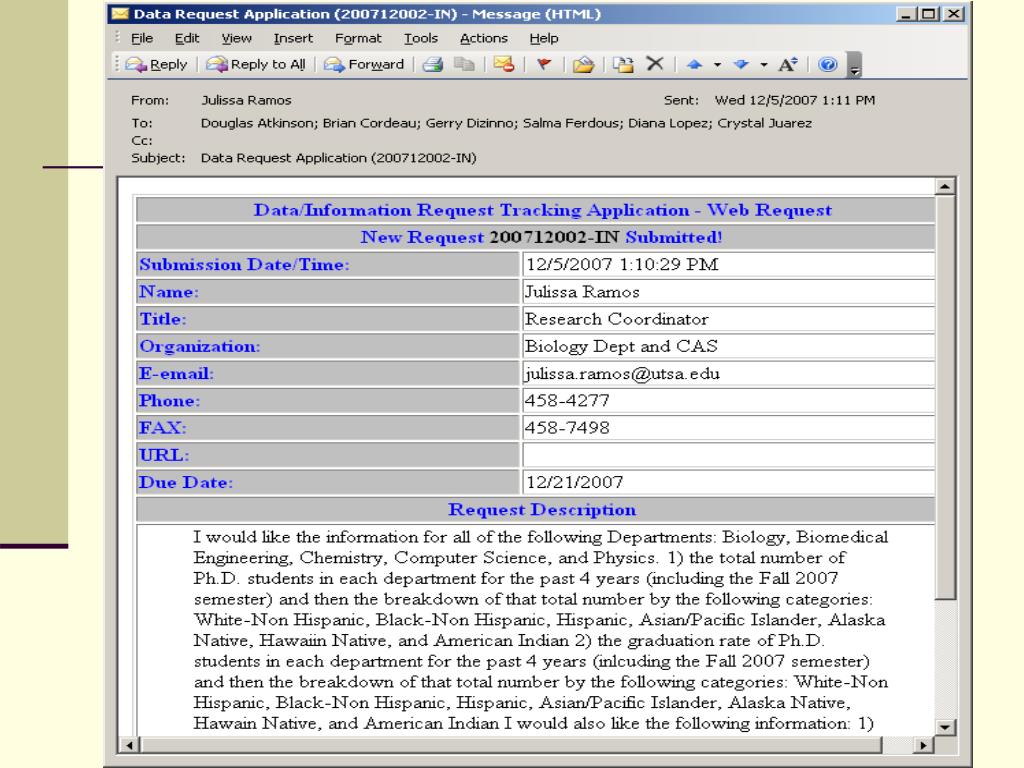This screenshot has width=1024, height=768.
Task: Open the Next Item dropdown arrow
Action: tap(763, 65)
